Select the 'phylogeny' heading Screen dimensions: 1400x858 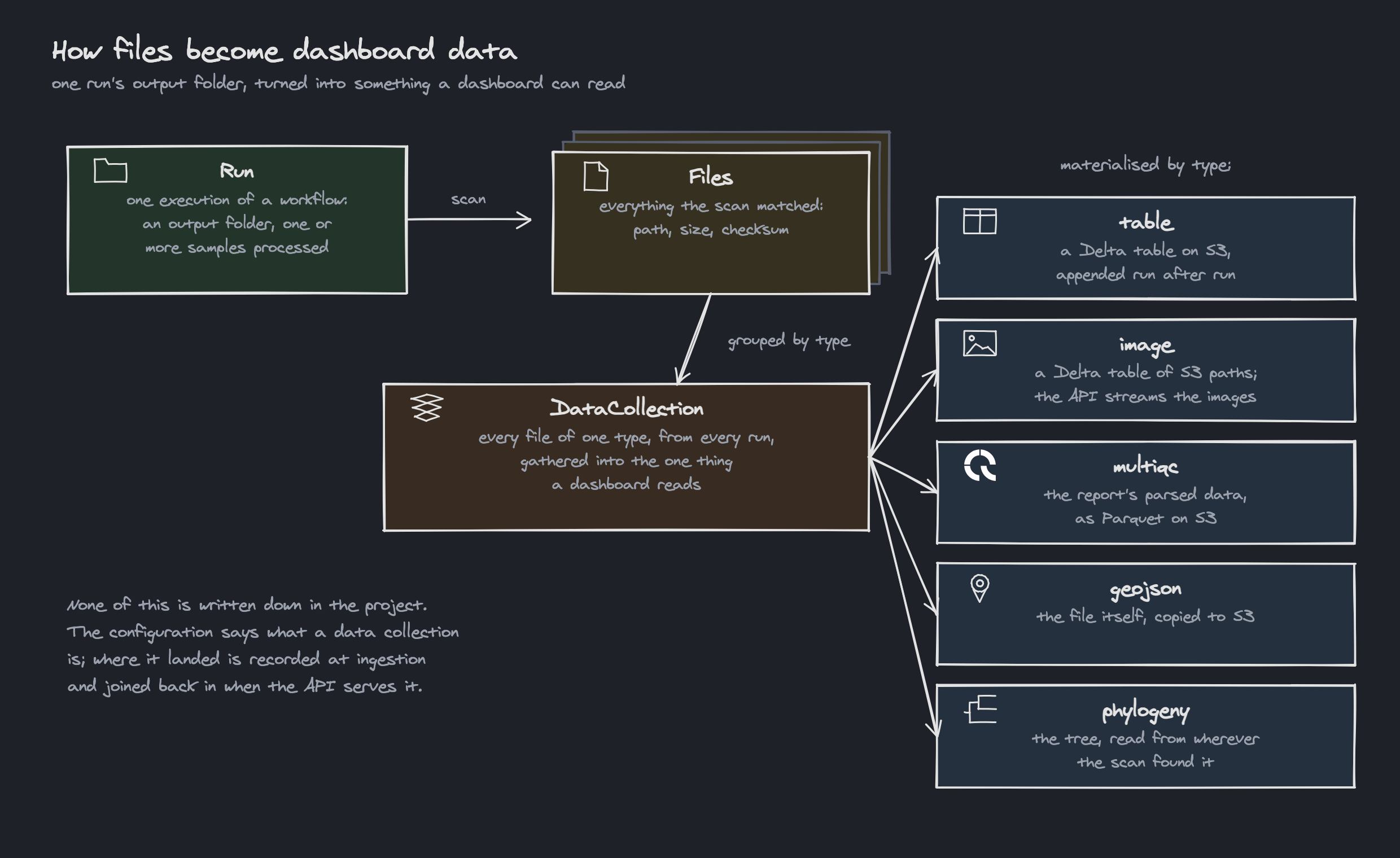(1145, 712)
